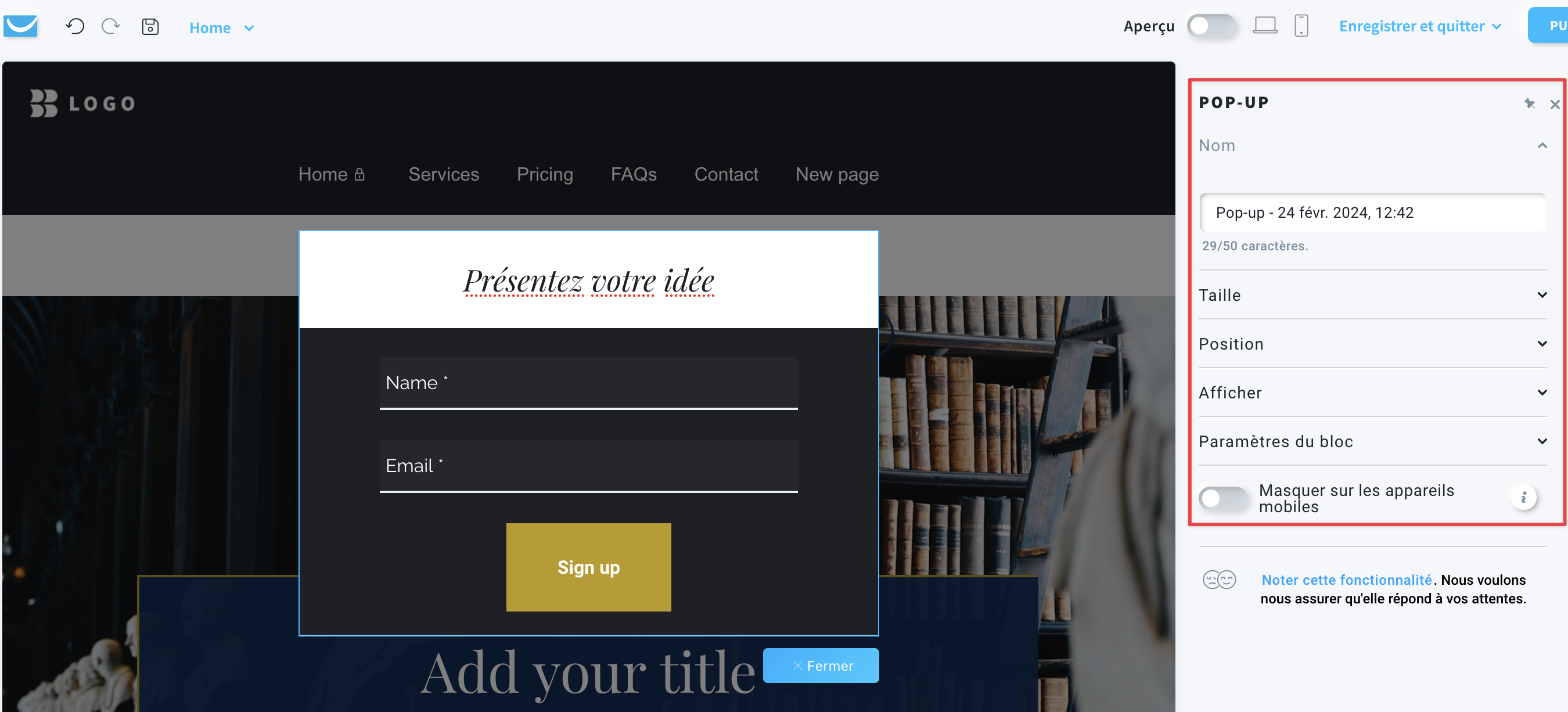Open info icon for mobile masking
This screenshot has width=1568, height=712.
(1523, 498)
